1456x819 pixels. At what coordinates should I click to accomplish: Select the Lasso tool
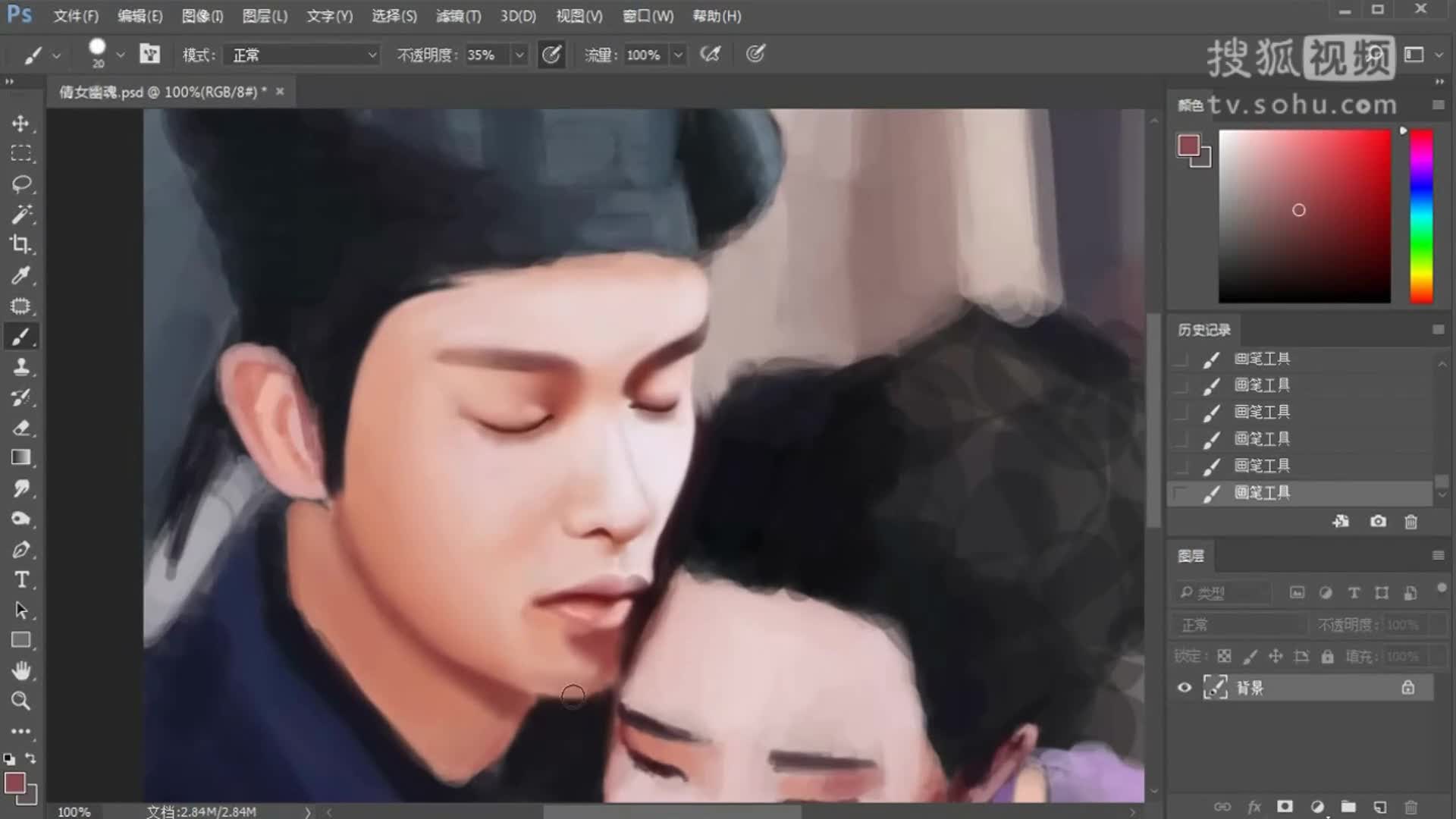[20, 184]
